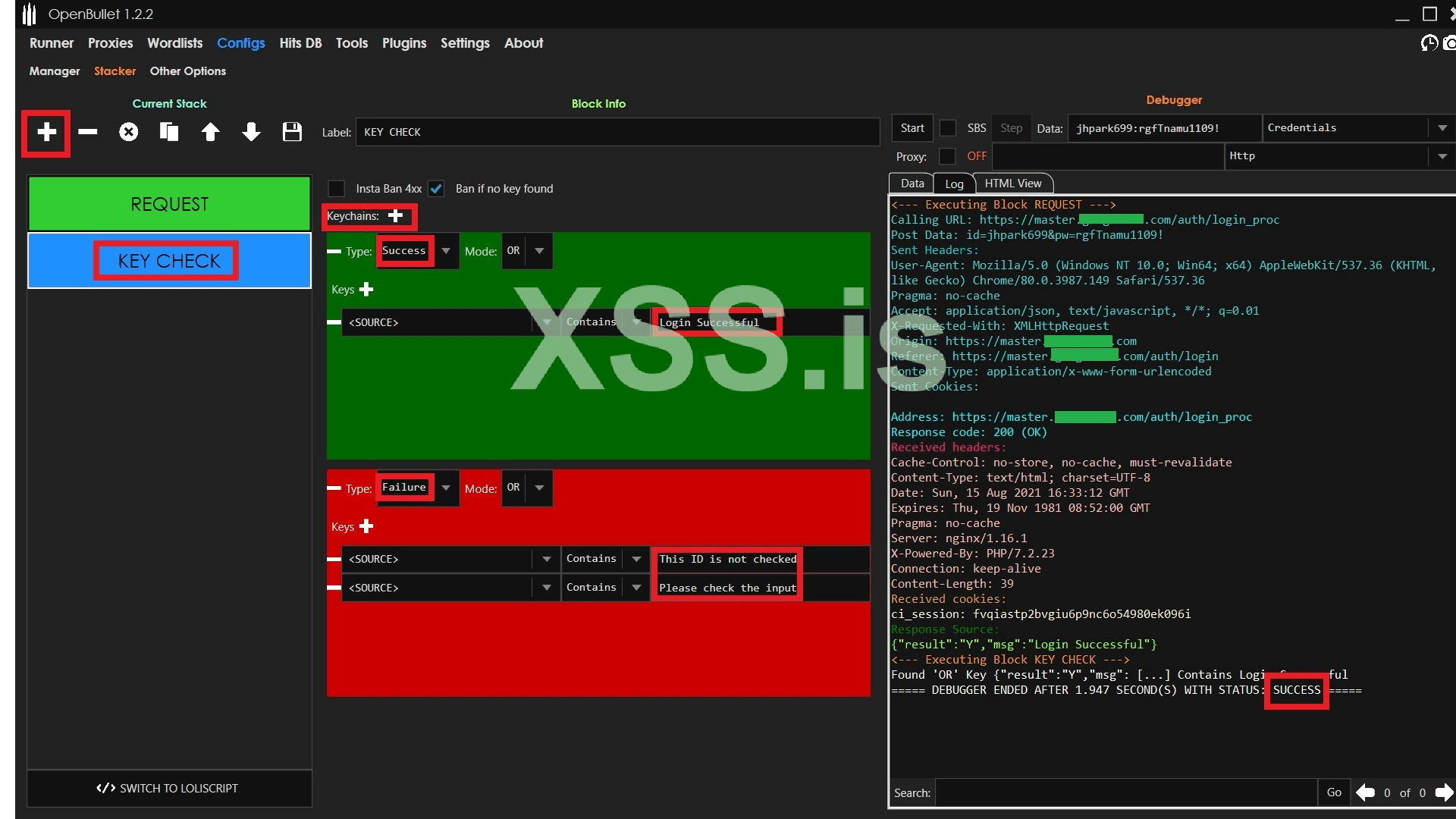Uncheck Ban if no key found
The image size is (1456, 819).
point(436,189)
